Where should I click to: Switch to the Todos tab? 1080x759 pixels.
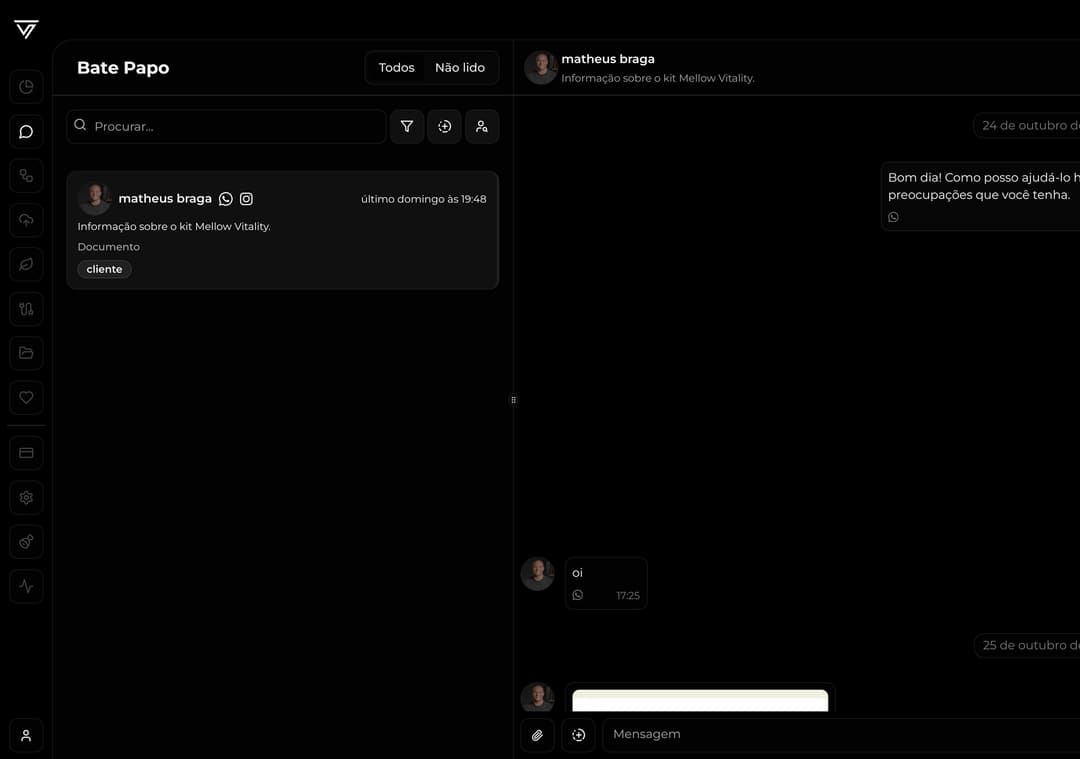(x=396, y=68)
